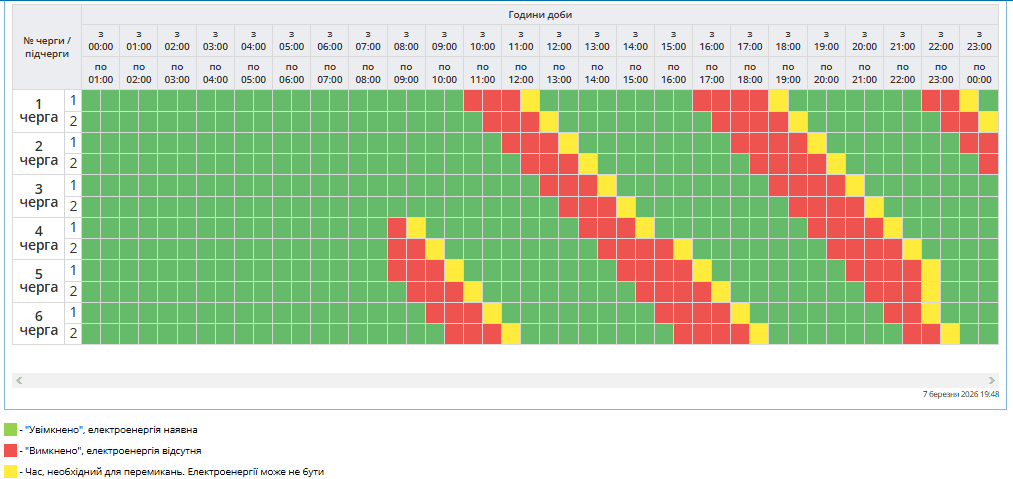This screenshot has height=479, width=1013.
Task: Click the 'по 00:00' column header
Action: tap(979, 73)
